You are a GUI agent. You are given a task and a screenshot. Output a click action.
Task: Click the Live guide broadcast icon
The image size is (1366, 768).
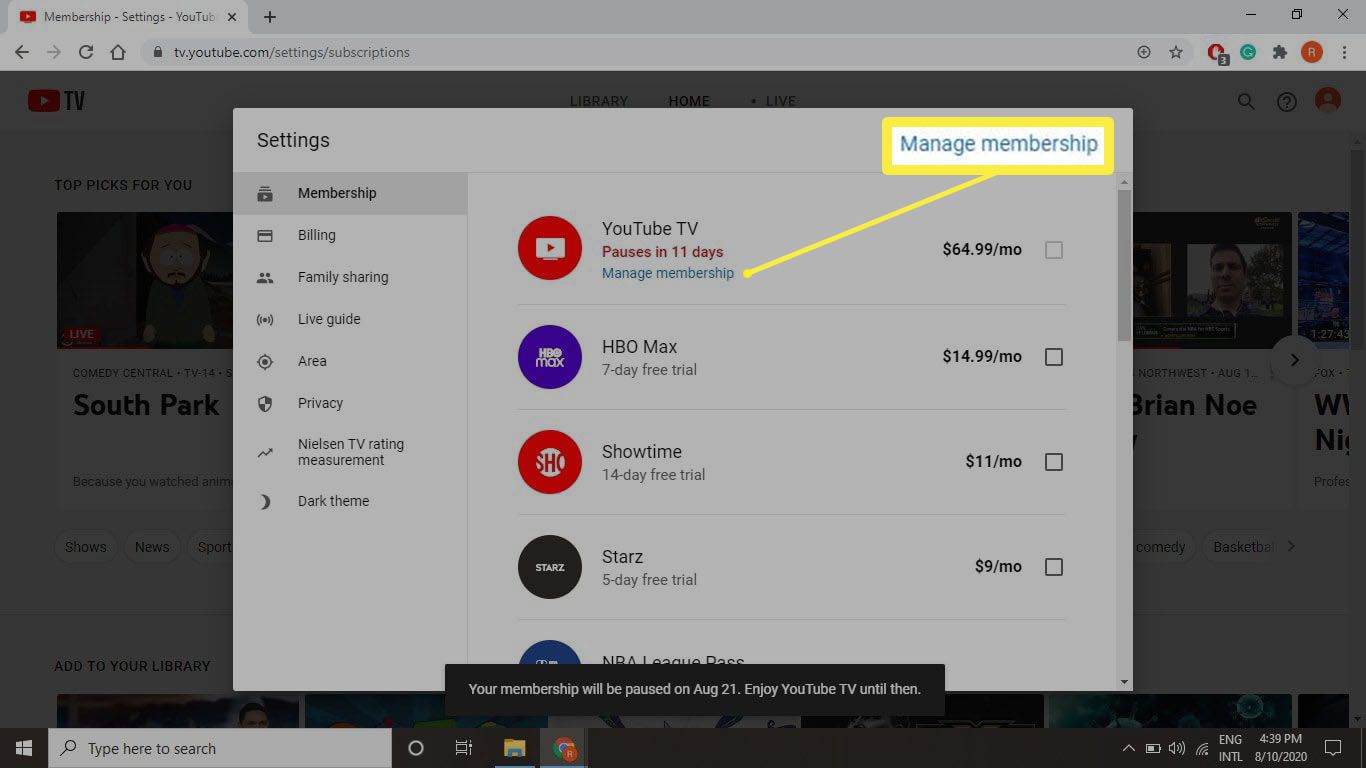(265, 320)
